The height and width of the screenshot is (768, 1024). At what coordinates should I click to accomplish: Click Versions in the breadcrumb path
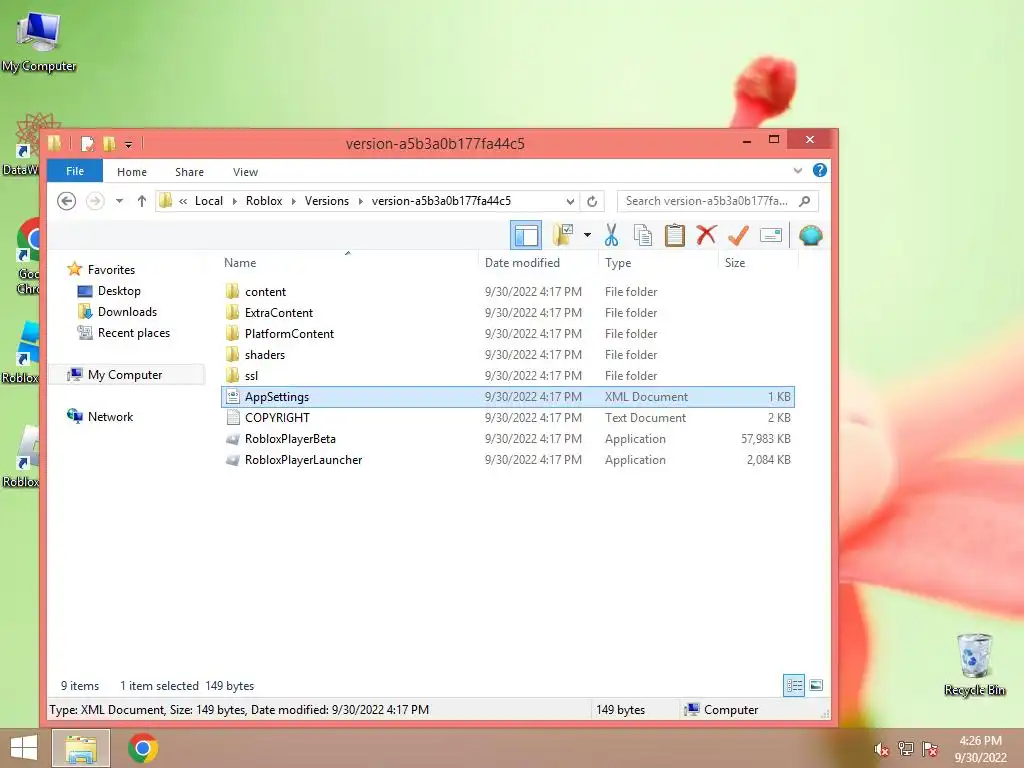point(327,201)
